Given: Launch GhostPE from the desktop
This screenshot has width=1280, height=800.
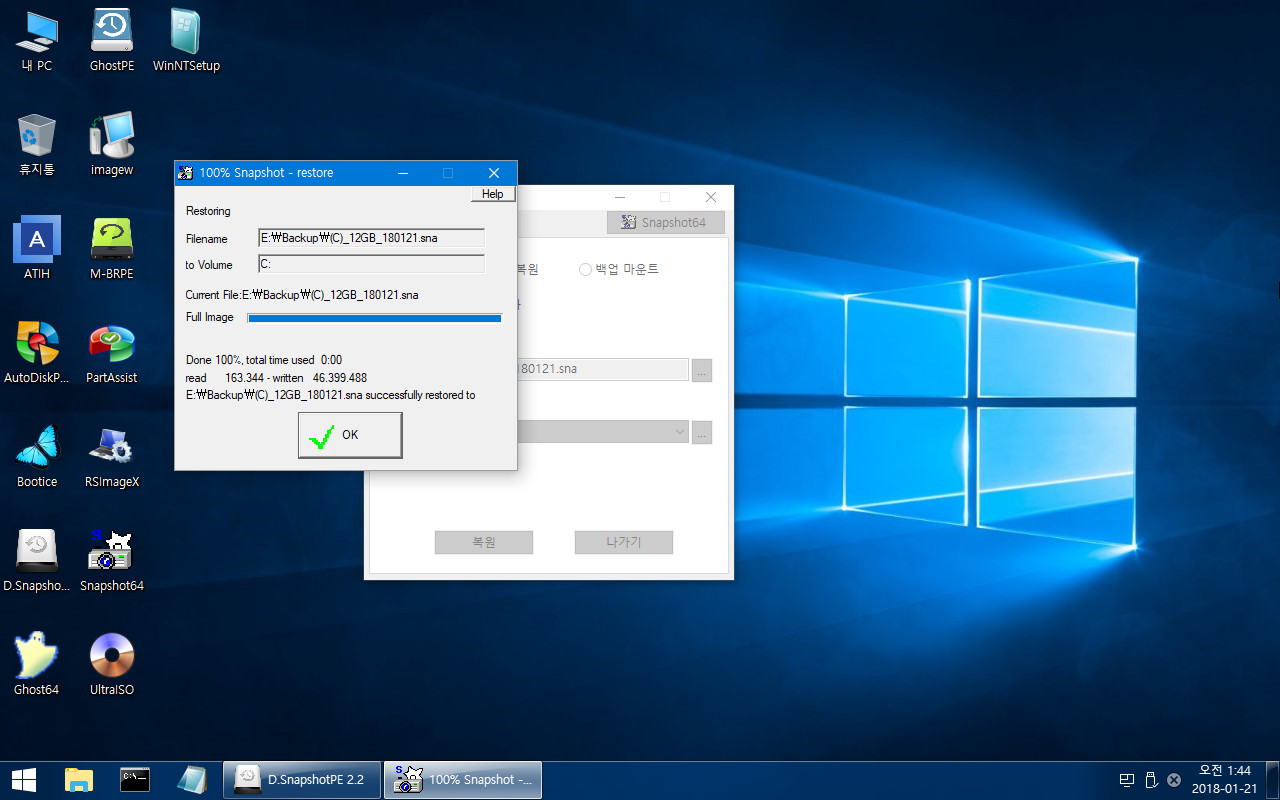Looking at the screenshot, I should point(112,41).
